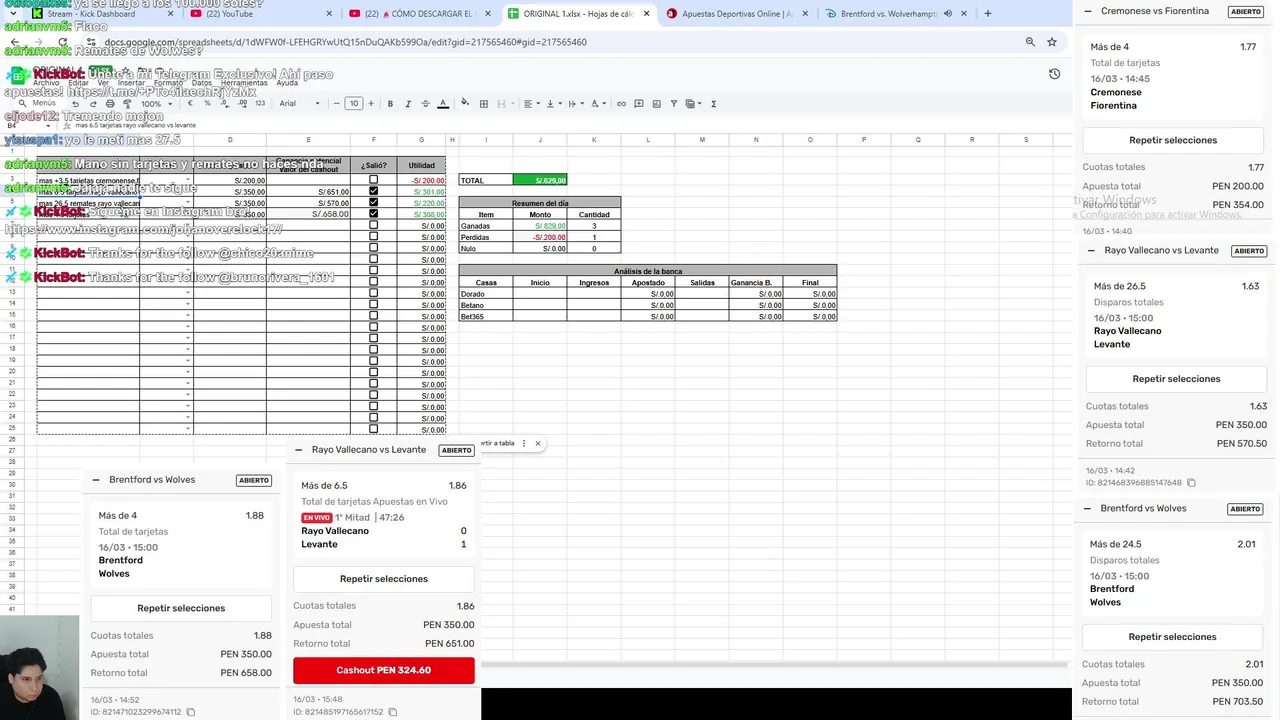Collapse right-side Rayo Vallecano vs Levante slip
1280x720 pixels.
pos(1091,251)
